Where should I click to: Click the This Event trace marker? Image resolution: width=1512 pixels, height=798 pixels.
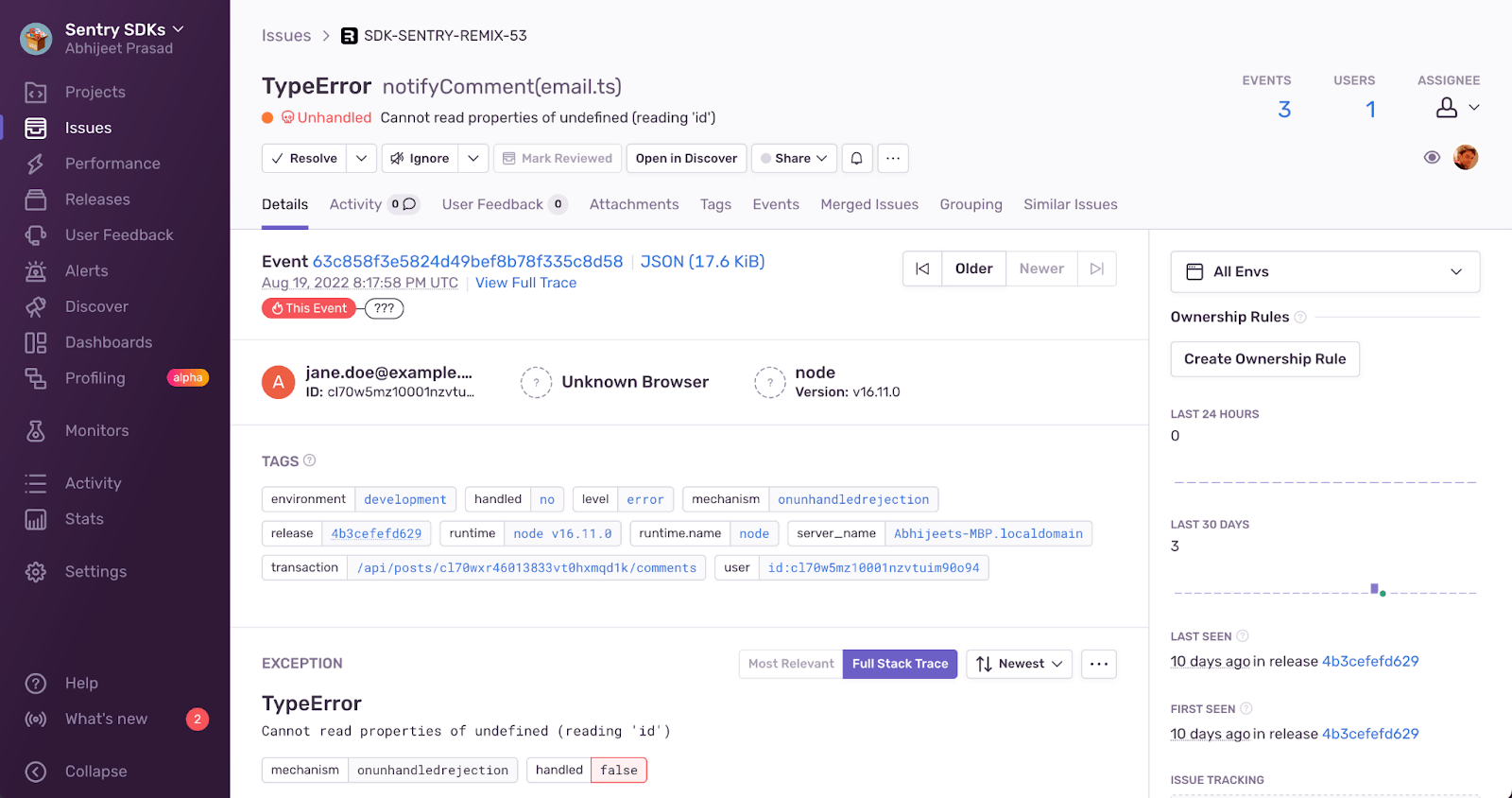309,308
